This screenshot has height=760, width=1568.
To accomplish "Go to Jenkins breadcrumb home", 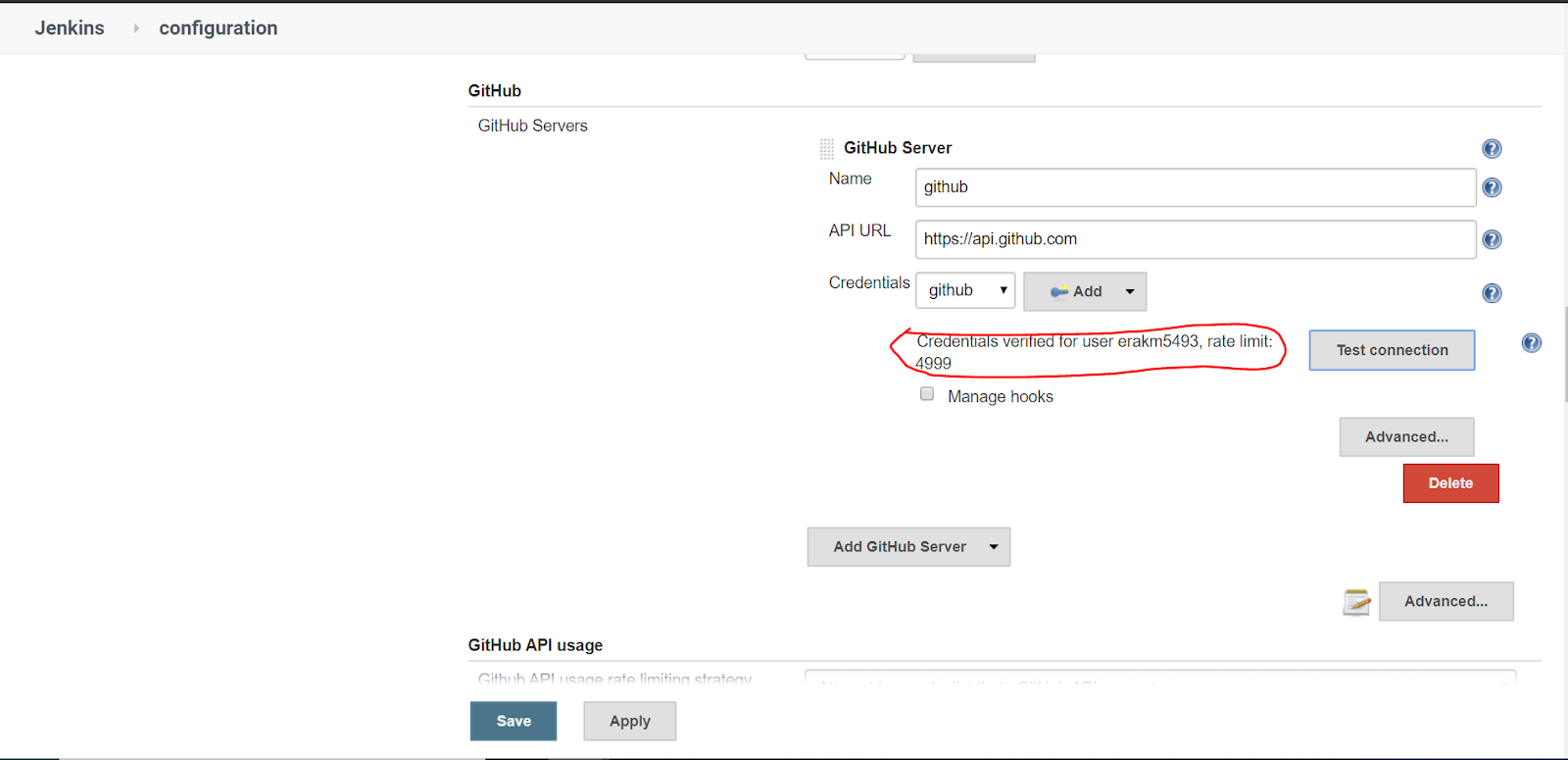I will point(70,28).
